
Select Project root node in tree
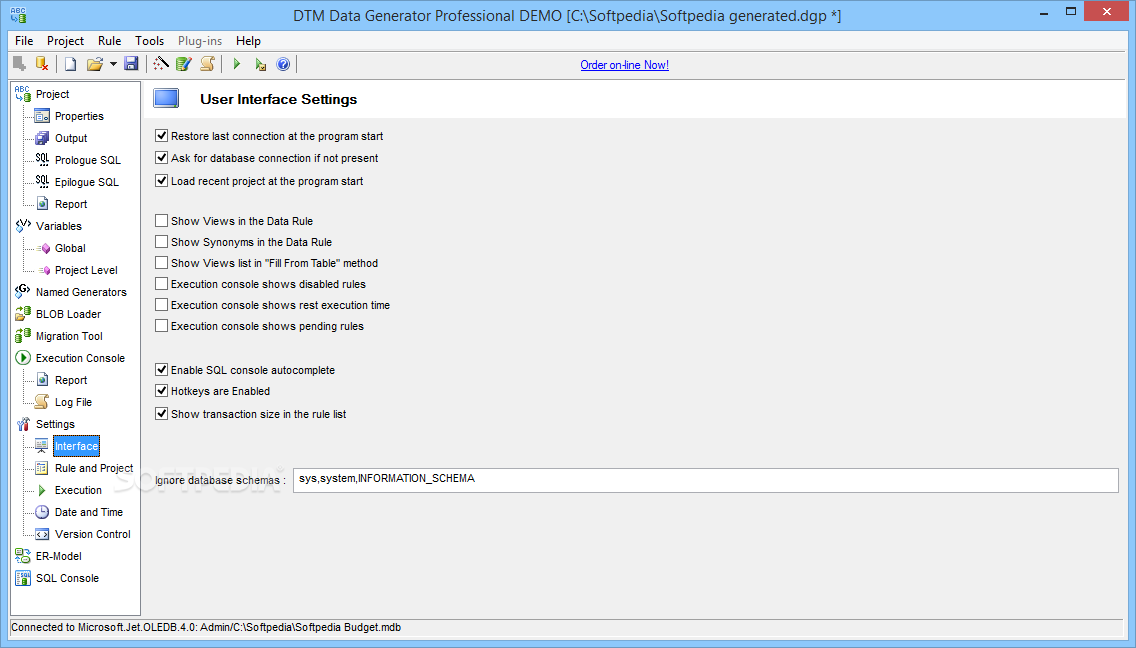[52, 94]
